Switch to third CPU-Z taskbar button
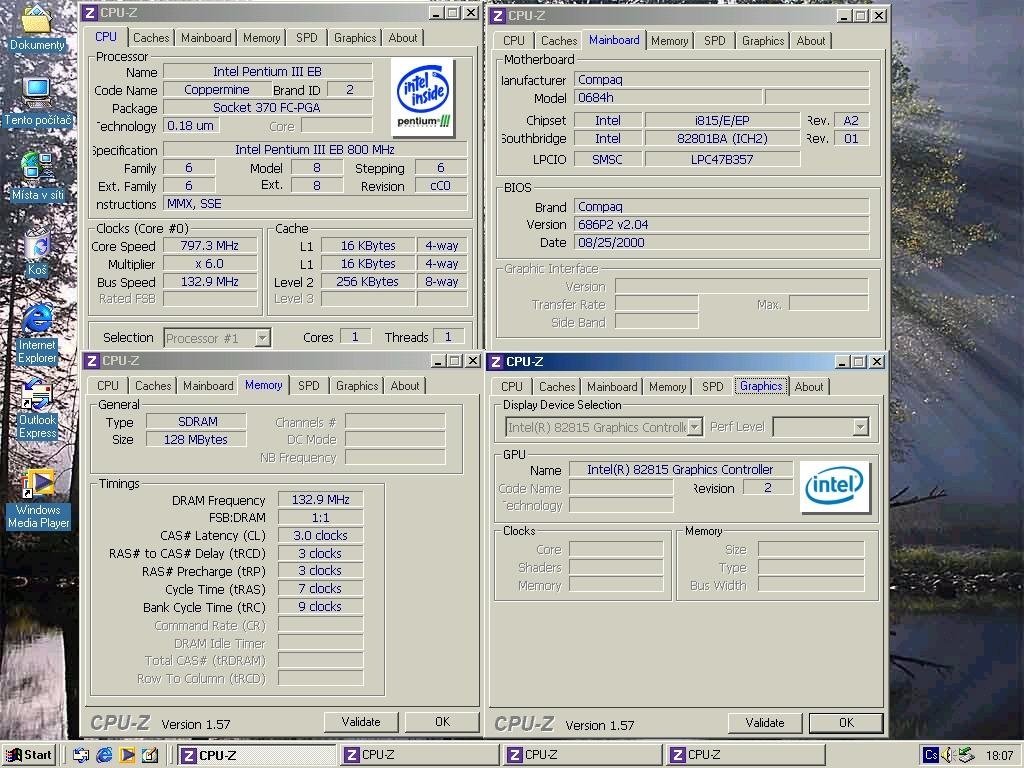Viewport: 1024px width, 768px height. 582,755
